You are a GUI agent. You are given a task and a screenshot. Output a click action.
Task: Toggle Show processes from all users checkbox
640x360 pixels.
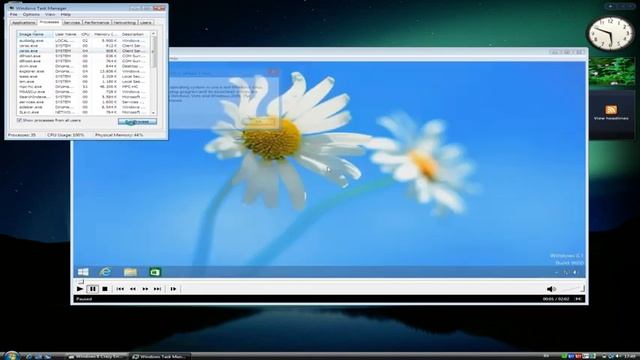coord(19,120)
